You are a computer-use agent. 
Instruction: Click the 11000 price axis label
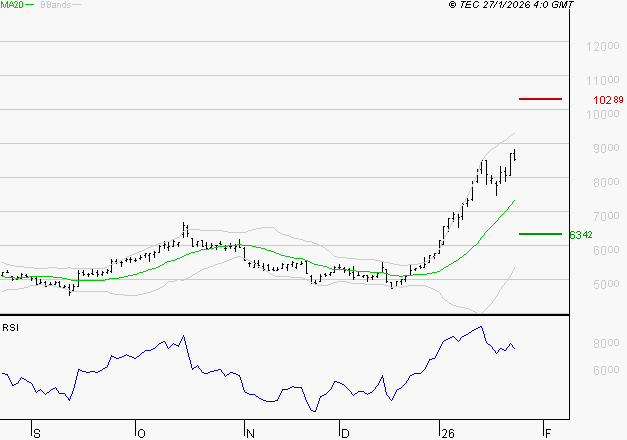(603, 80)
